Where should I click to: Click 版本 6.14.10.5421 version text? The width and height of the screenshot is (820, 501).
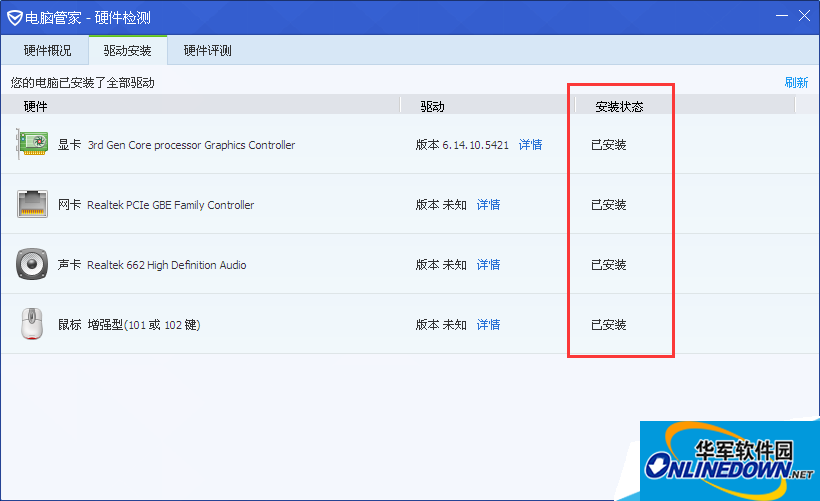pos(462,145)
